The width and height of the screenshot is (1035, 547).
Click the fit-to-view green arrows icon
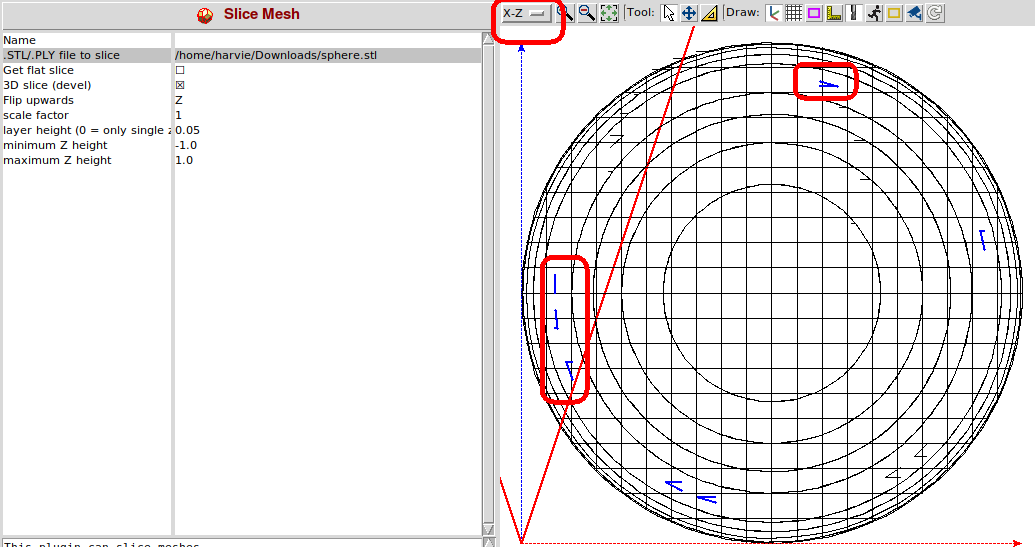[x=609, y=13]
